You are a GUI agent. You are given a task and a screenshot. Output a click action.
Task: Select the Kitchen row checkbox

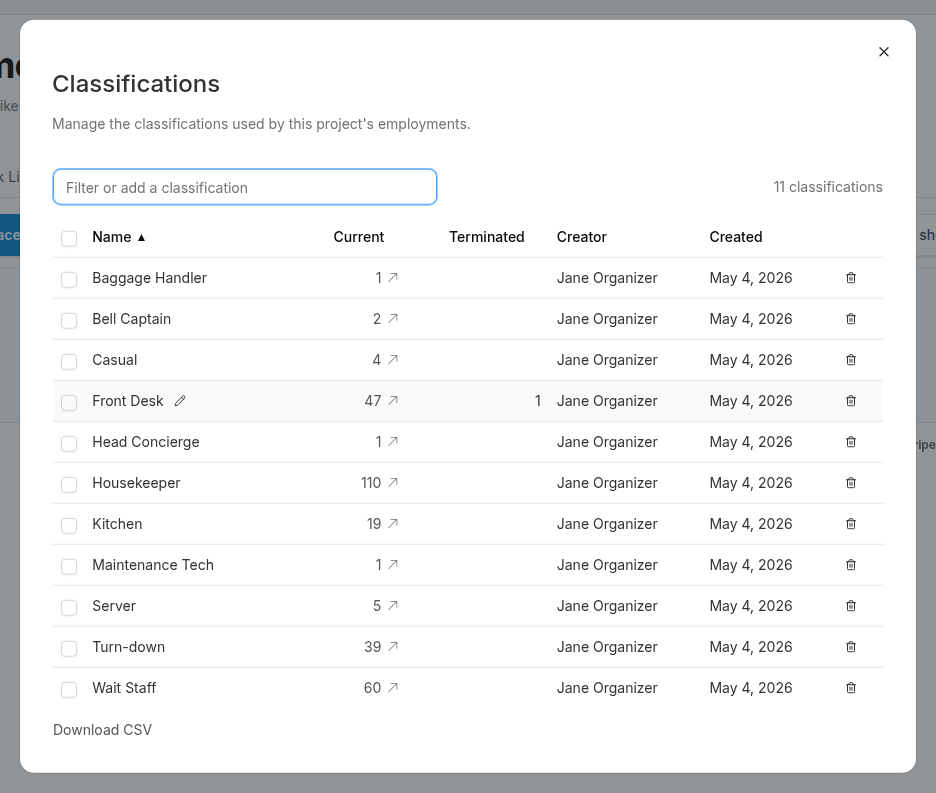click(69, 525)
